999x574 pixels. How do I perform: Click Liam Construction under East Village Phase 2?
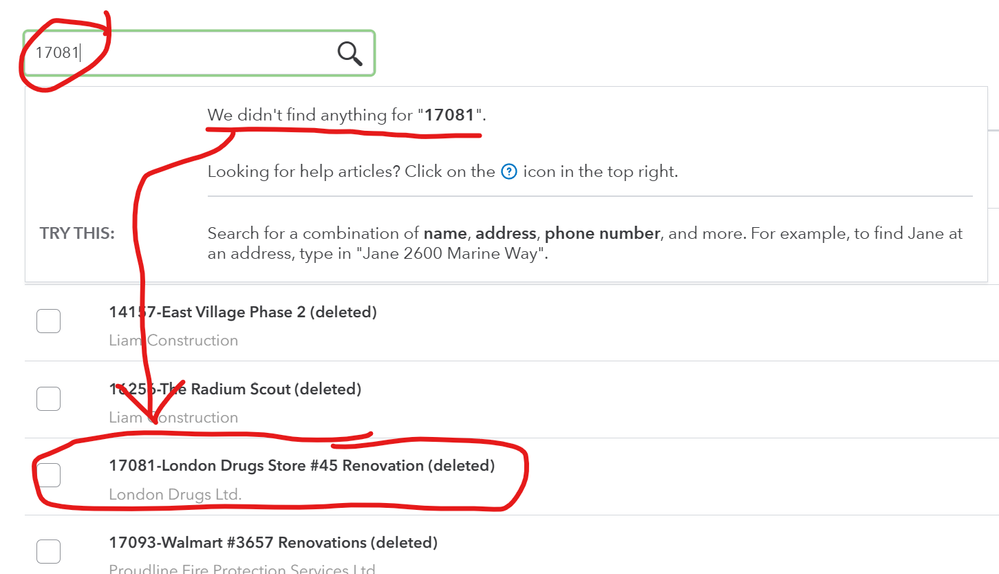[173, 340]
